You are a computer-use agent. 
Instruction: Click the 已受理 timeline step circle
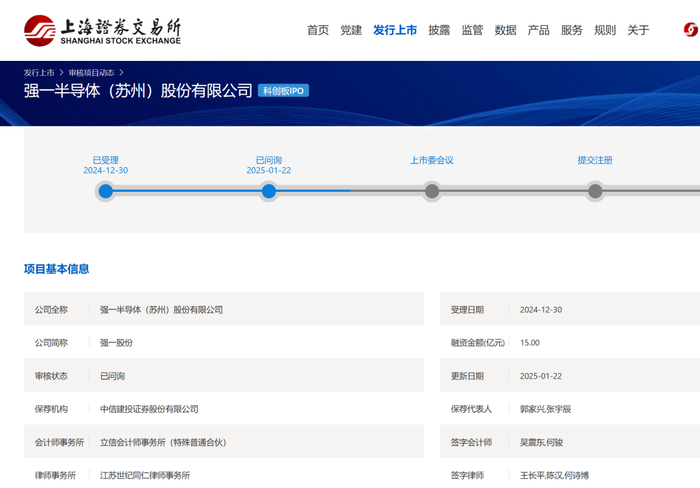pyautogui.click(x=106, y=191)
